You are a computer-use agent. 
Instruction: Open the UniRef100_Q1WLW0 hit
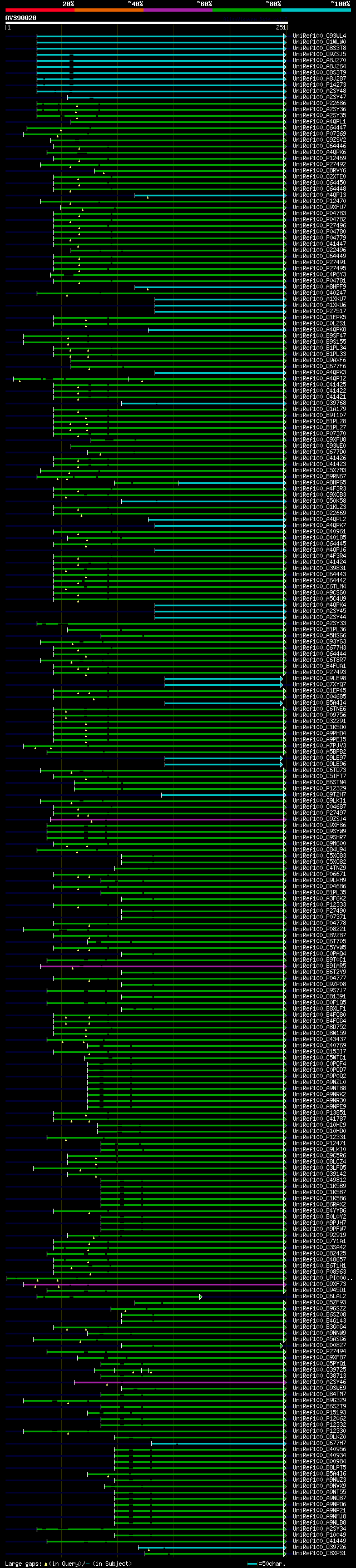319,42
